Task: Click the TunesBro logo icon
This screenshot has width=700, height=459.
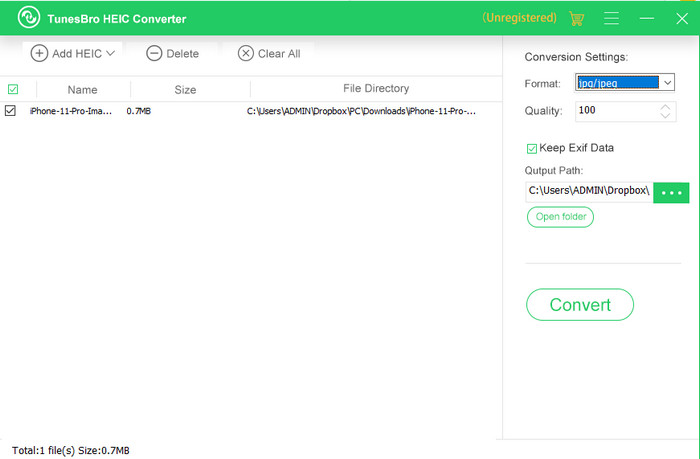Action: click(x=29, y=17)
